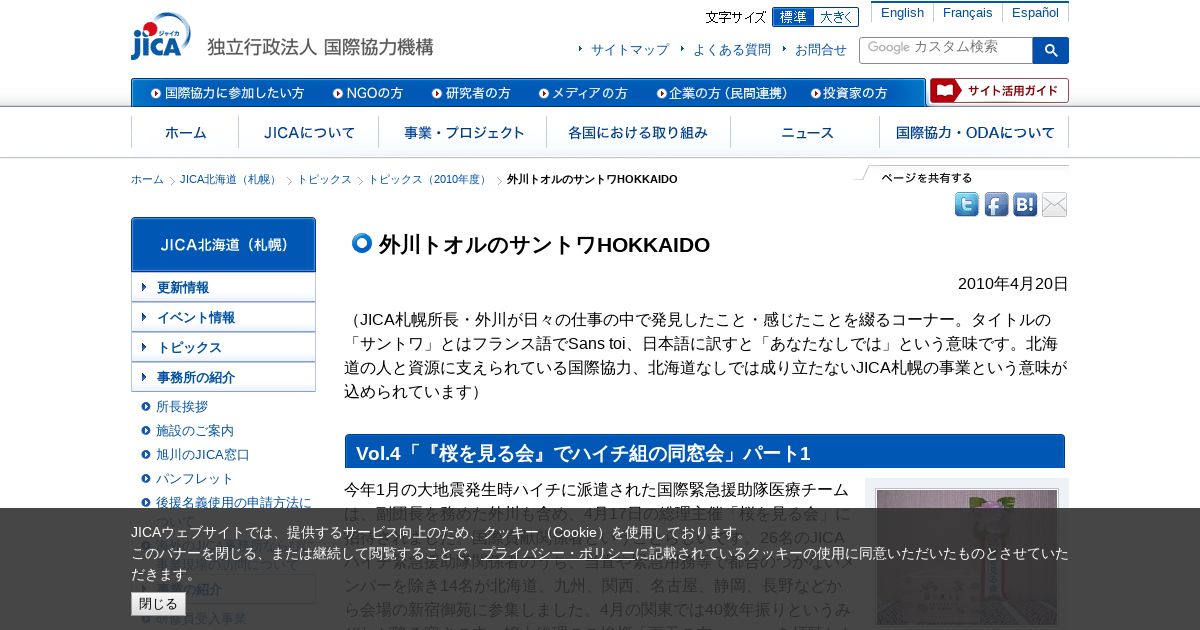Expand 事務所の紹介 in sidebar
The width and height of the screenshot is (1200, 630).
tap(223, 377)
